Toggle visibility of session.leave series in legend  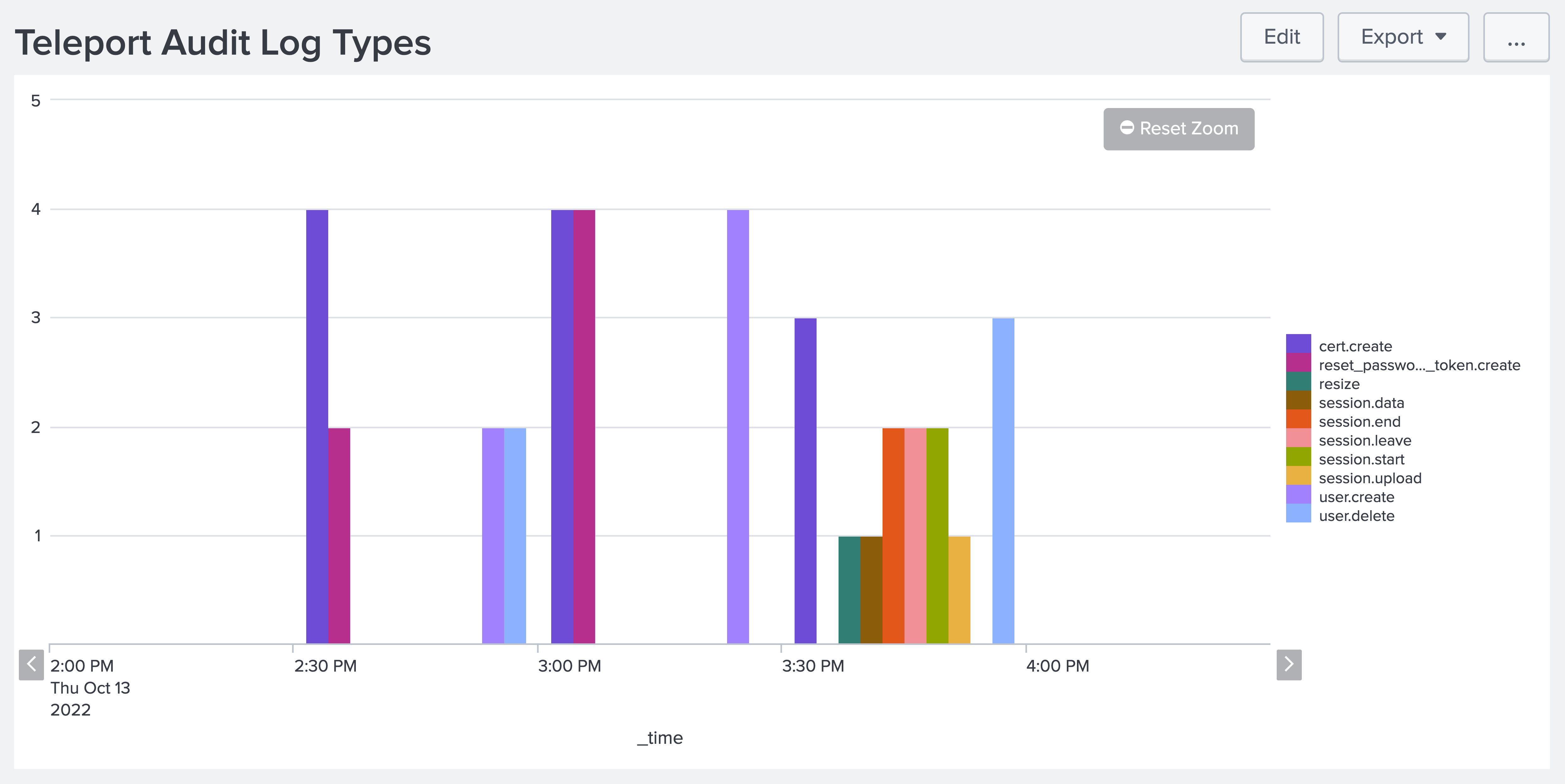[x=1365, y=440]
